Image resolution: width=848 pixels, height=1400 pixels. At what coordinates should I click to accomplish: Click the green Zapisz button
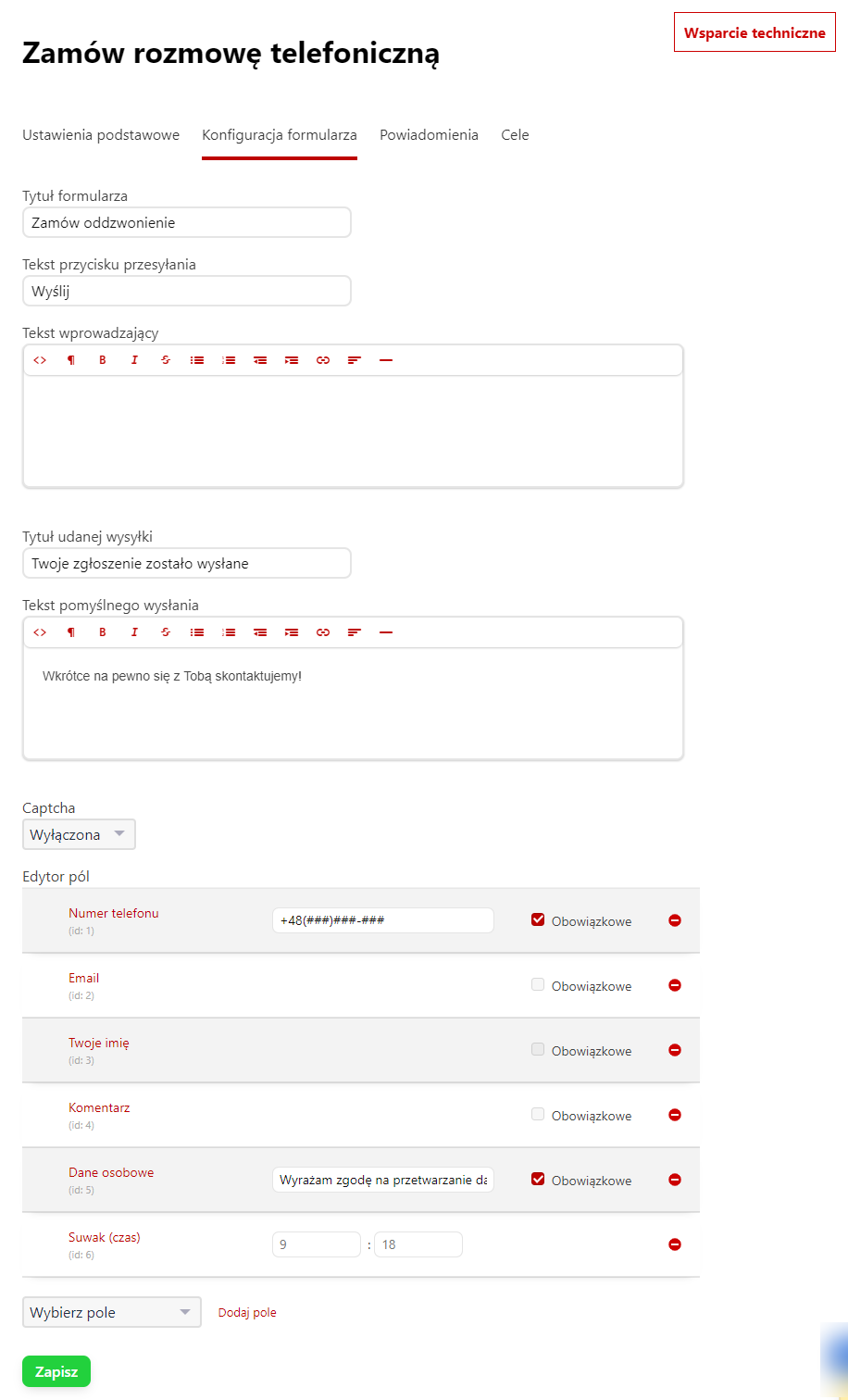56,1371
